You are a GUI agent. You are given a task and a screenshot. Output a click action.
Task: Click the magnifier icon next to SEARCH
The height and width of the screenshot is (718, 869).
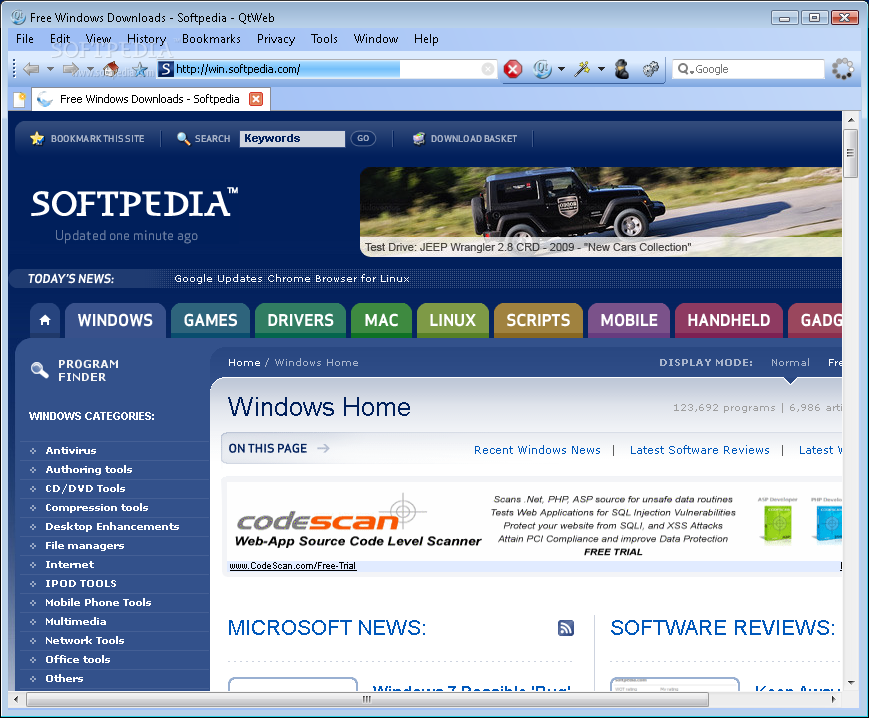point(183,139)
